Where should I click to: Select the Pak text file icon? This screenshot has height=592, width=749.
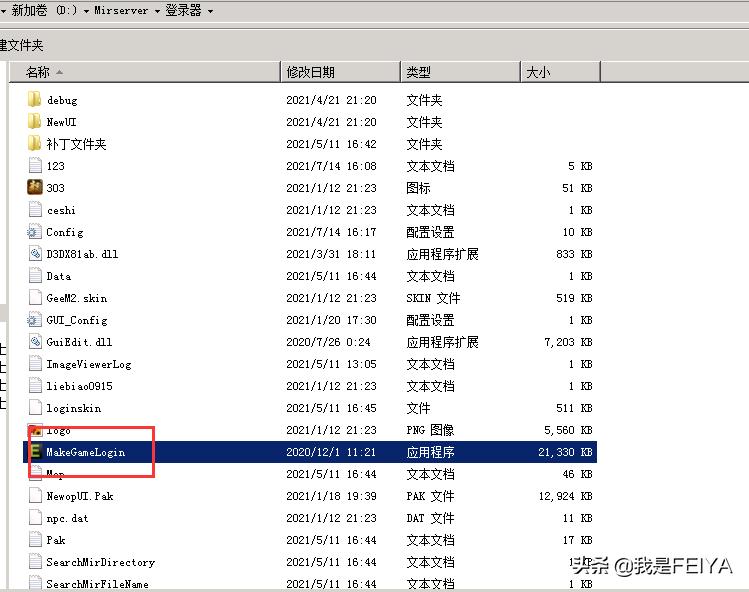[35, 539]
